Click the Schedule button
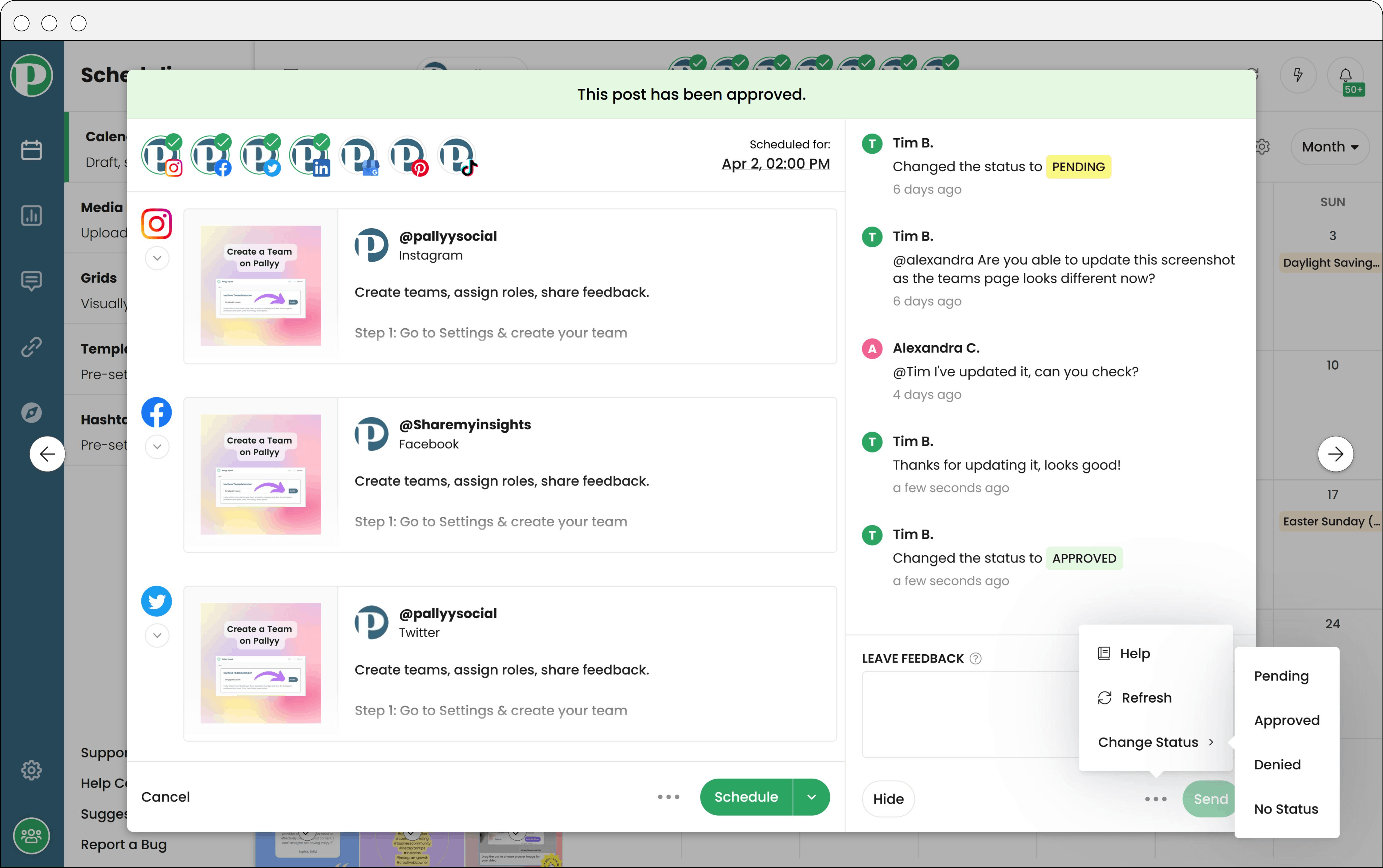 click(x=745, y=797)
